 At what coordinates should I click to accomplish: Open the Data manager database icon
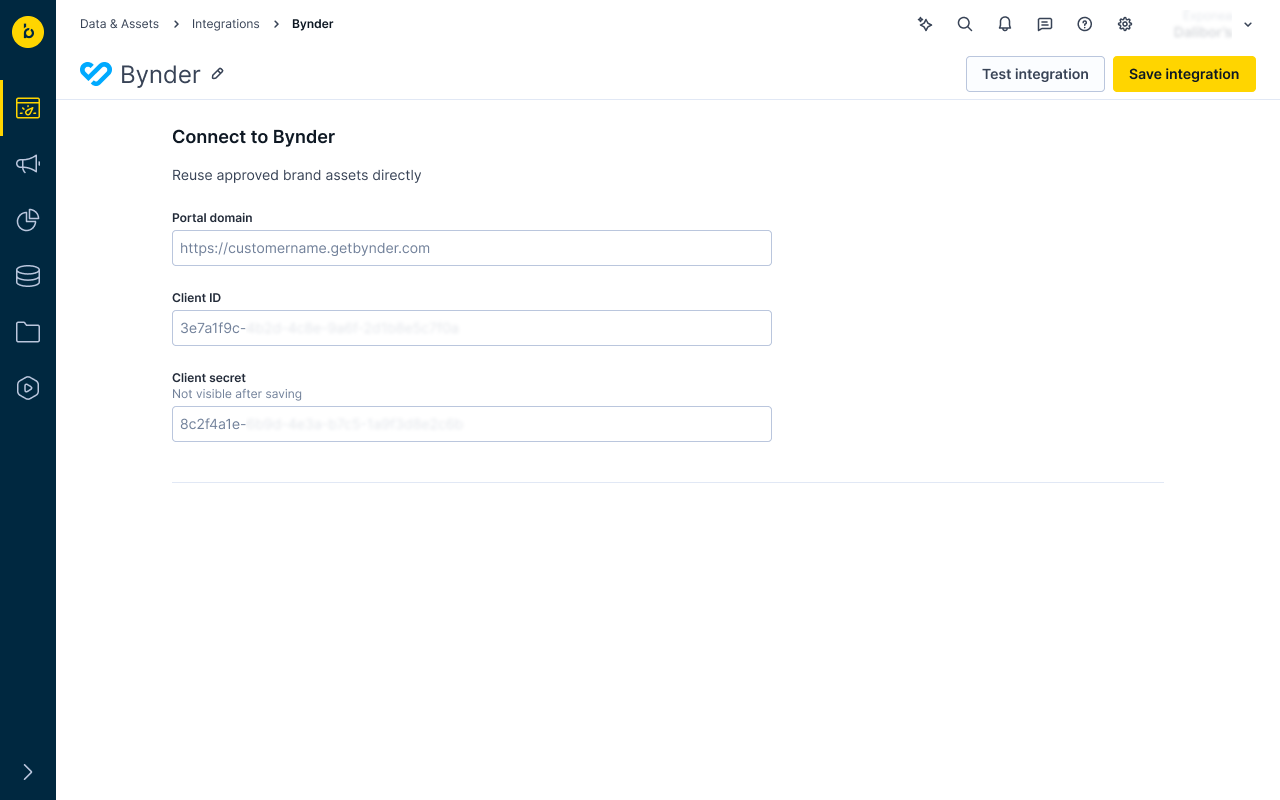(x=28, y=276)
